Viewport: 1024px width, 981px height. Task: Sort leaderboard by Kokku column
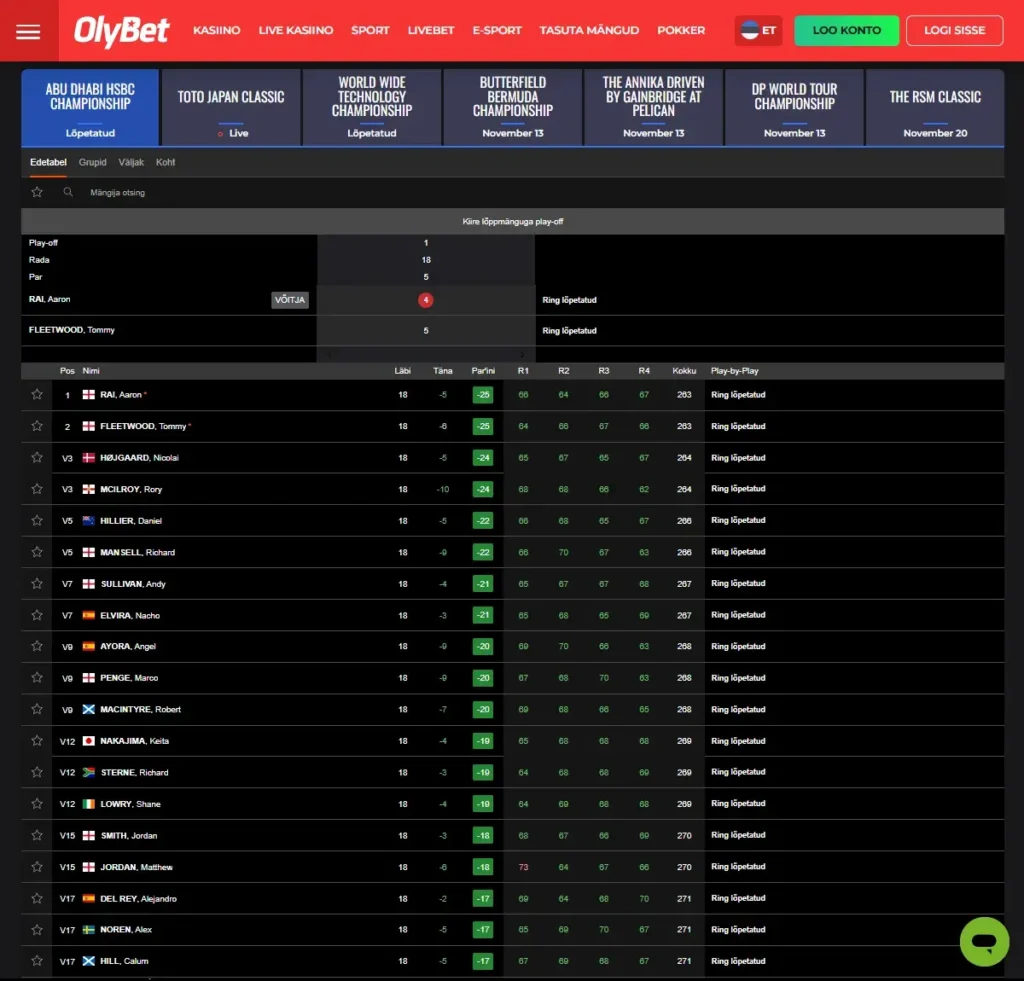point(684,371)
